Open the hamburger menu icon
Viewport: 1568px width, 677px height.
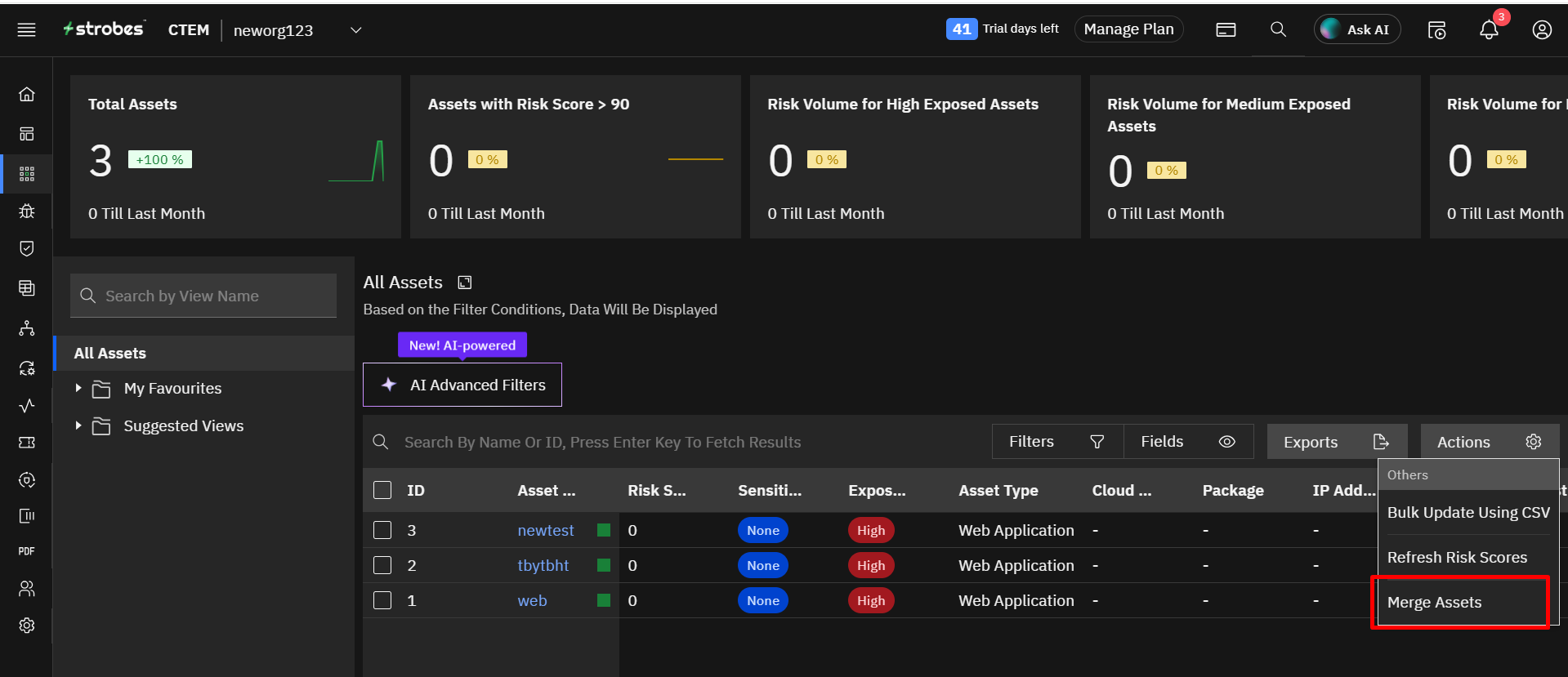point(27,30)
